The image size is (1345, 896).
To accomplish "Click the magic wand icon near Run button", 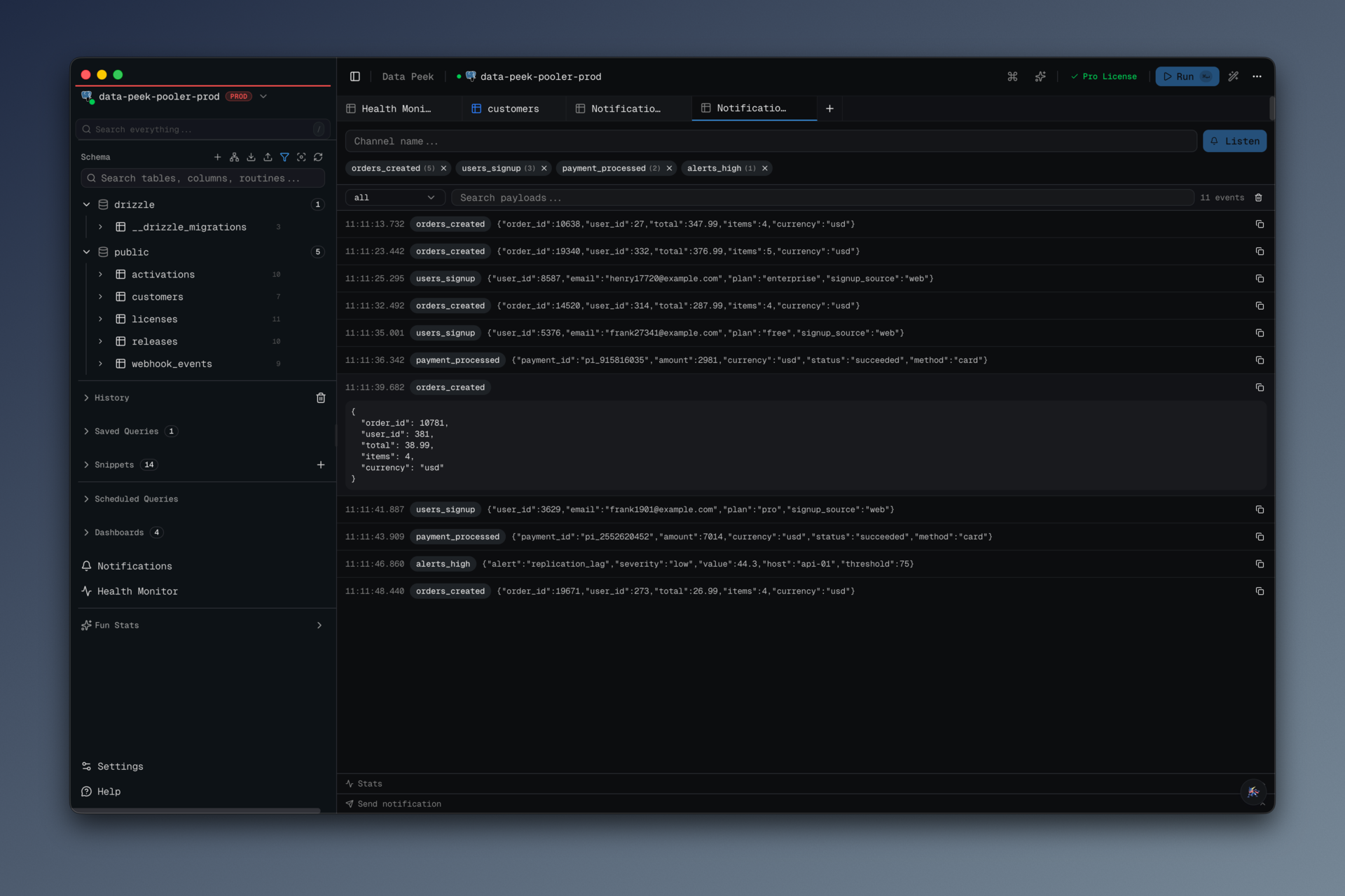I will pos(1233,76).
